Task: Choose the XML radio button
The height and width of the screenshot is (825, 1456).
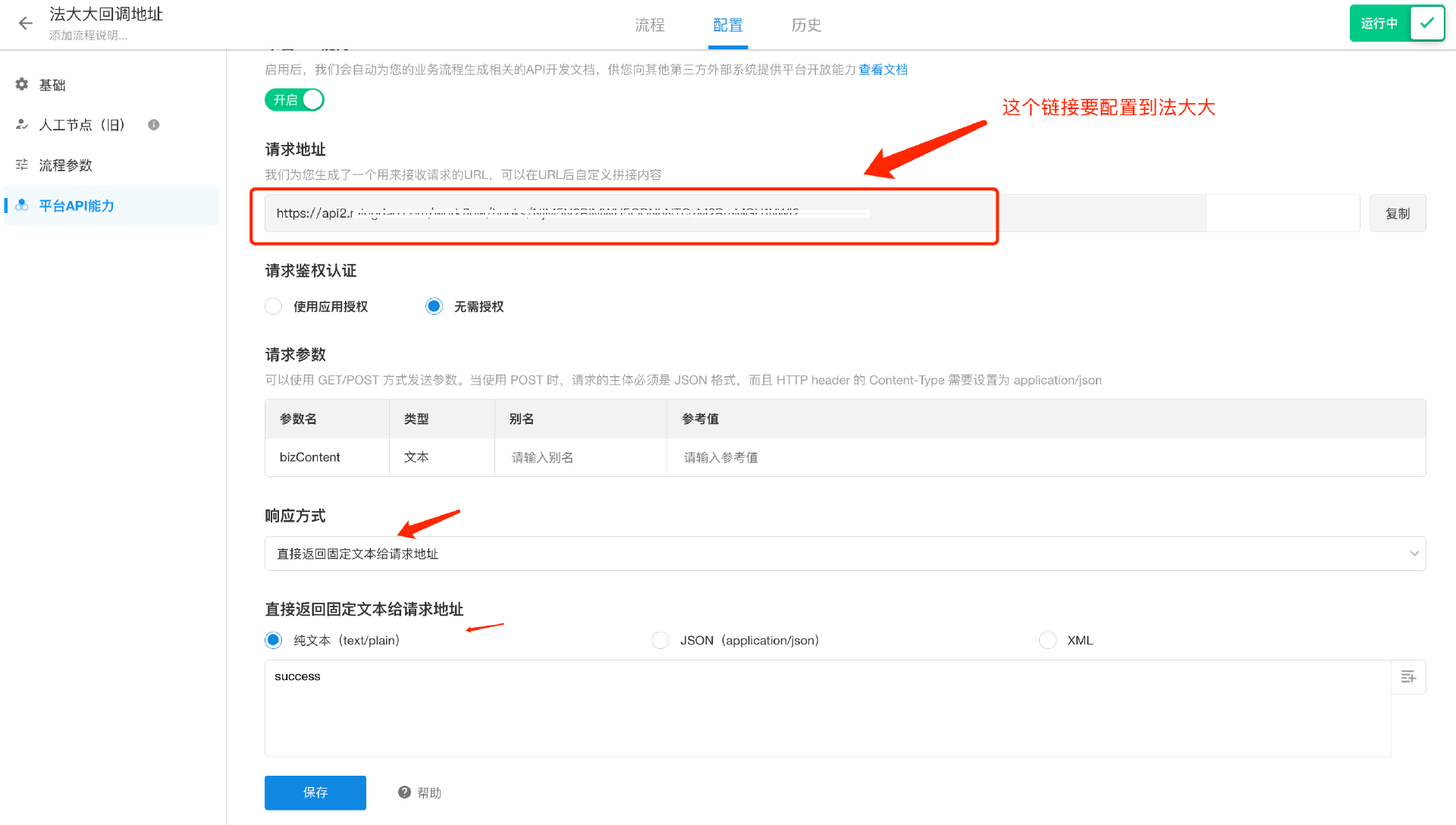Action: click(1047, 640)
